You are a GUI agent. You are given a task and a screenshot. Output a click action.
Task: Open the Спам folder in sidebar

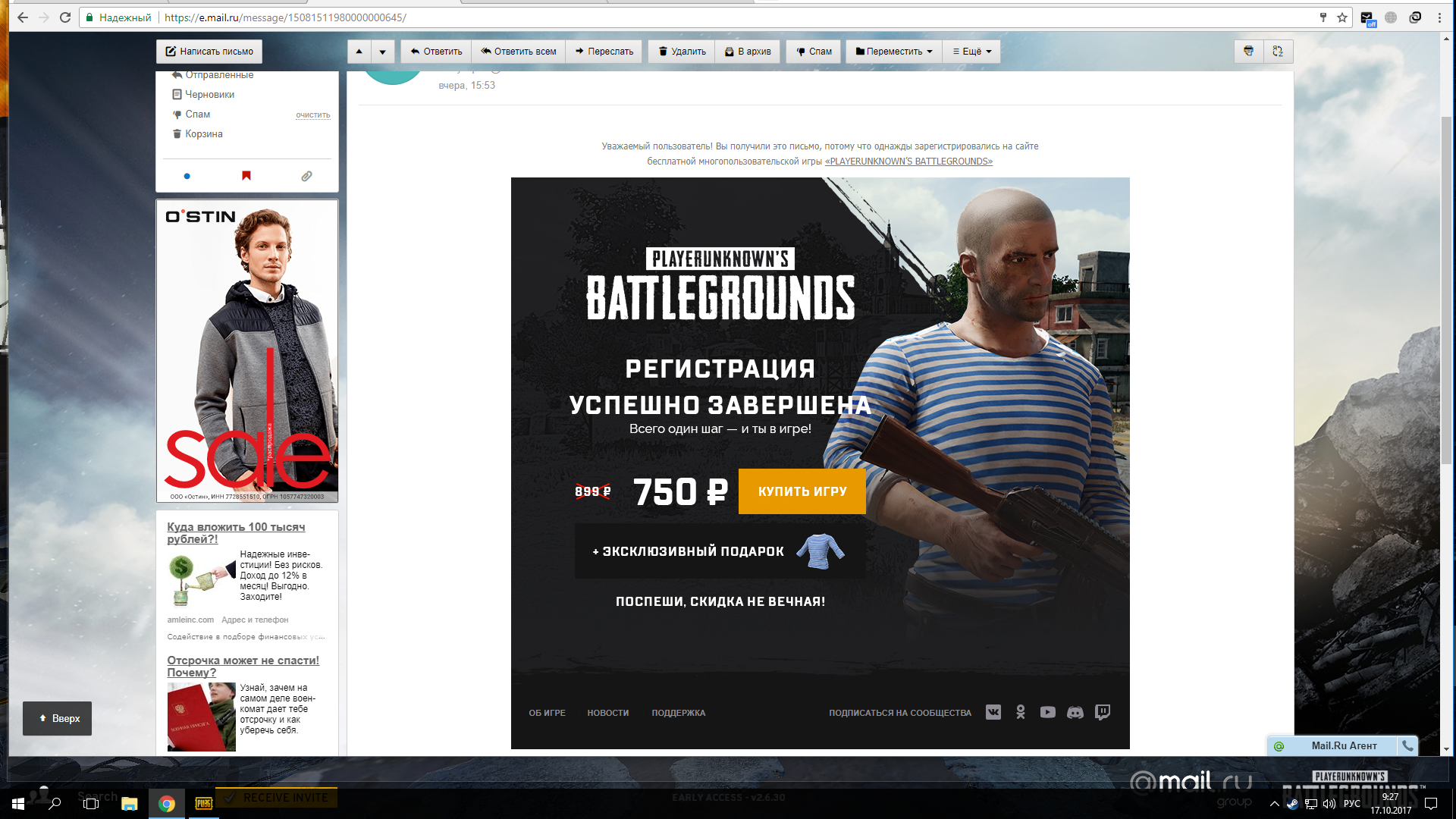point(197,115)
